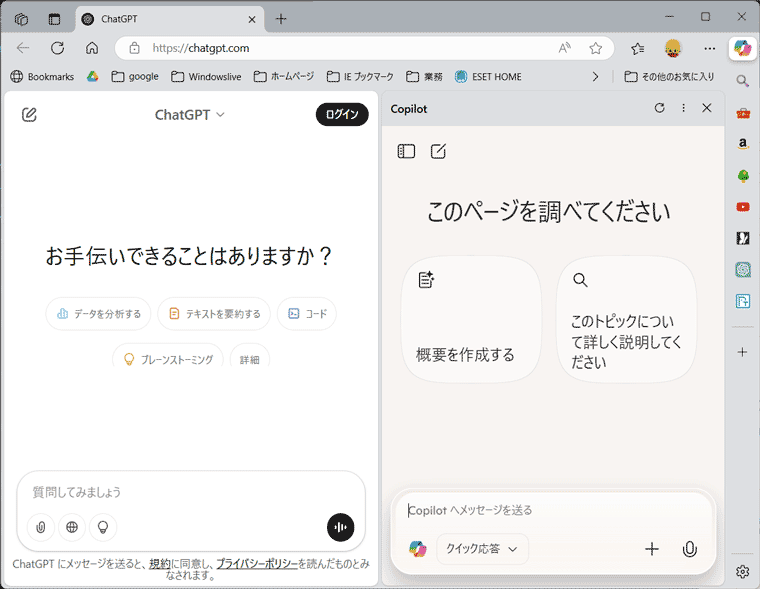
Task: Choose the 概要を作成する card
Action: (x=471, y=319)
